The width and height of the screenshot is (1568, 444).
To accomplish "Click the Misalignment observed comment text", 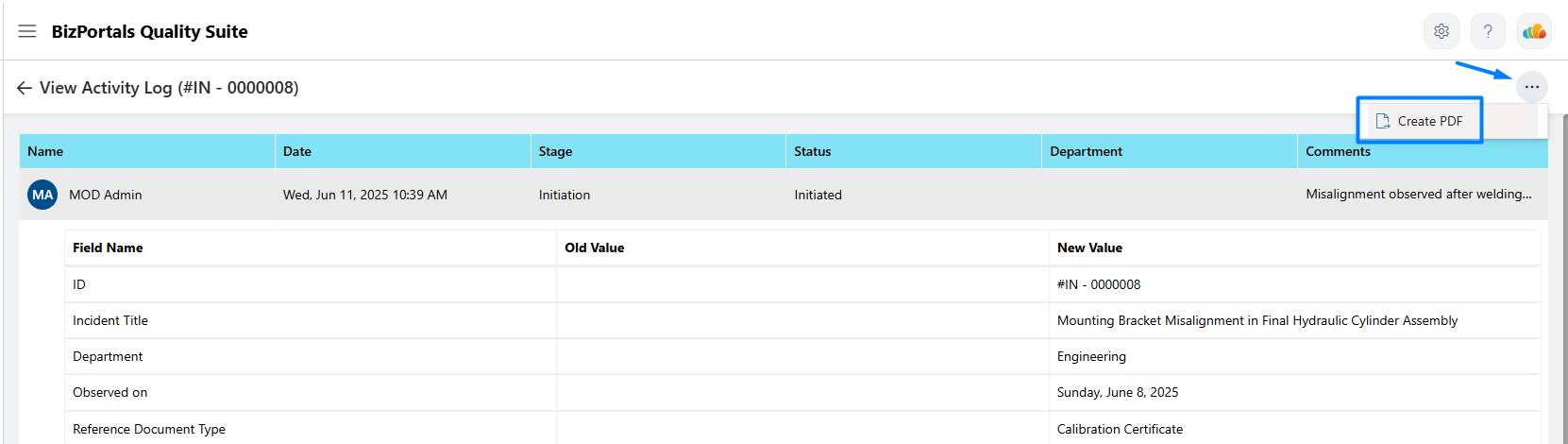I will (x=1419, y=194).
